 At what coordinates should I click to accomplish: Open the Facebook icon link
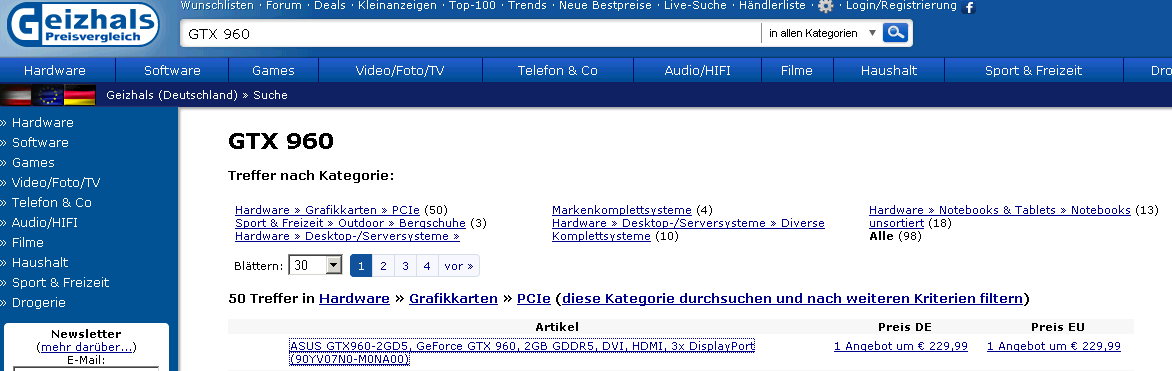[969, 7]
